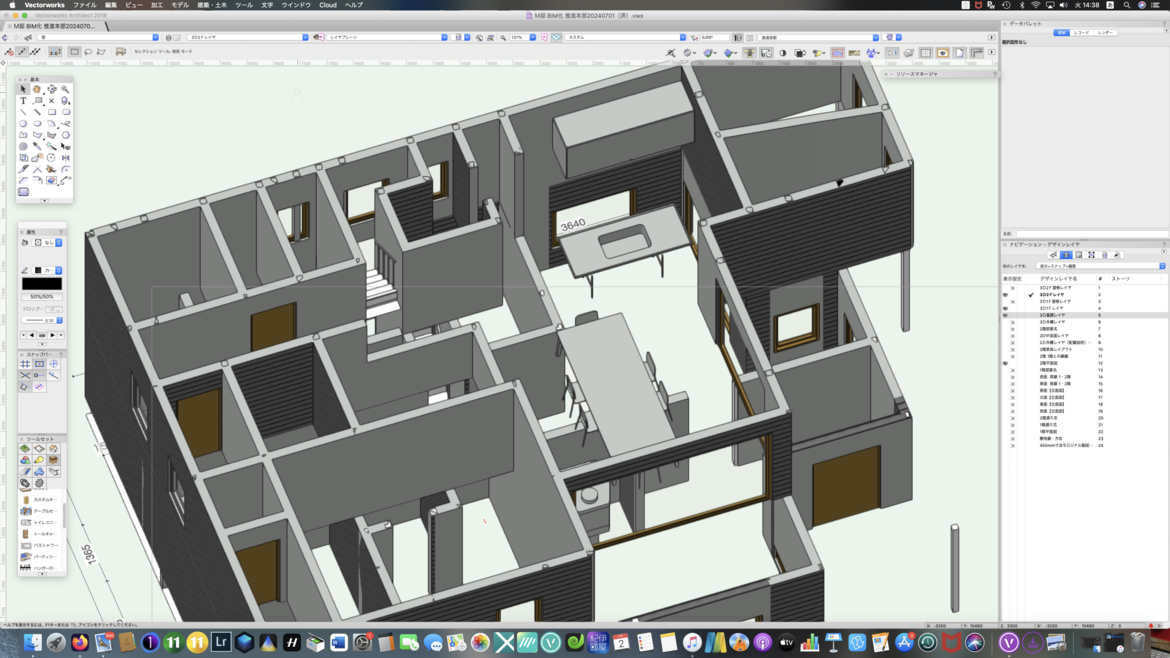Toggle visibility of 3D1F layer

point(1005,308)
